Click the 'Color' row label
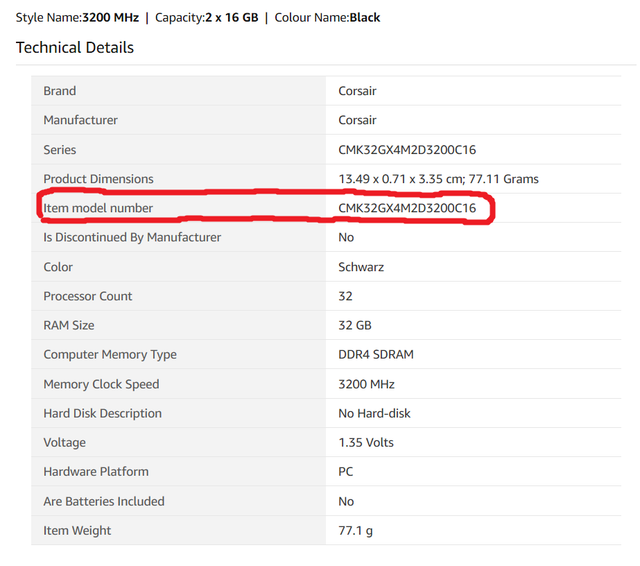640x566 pixels. pyautogui.click(x=58, y=267)
